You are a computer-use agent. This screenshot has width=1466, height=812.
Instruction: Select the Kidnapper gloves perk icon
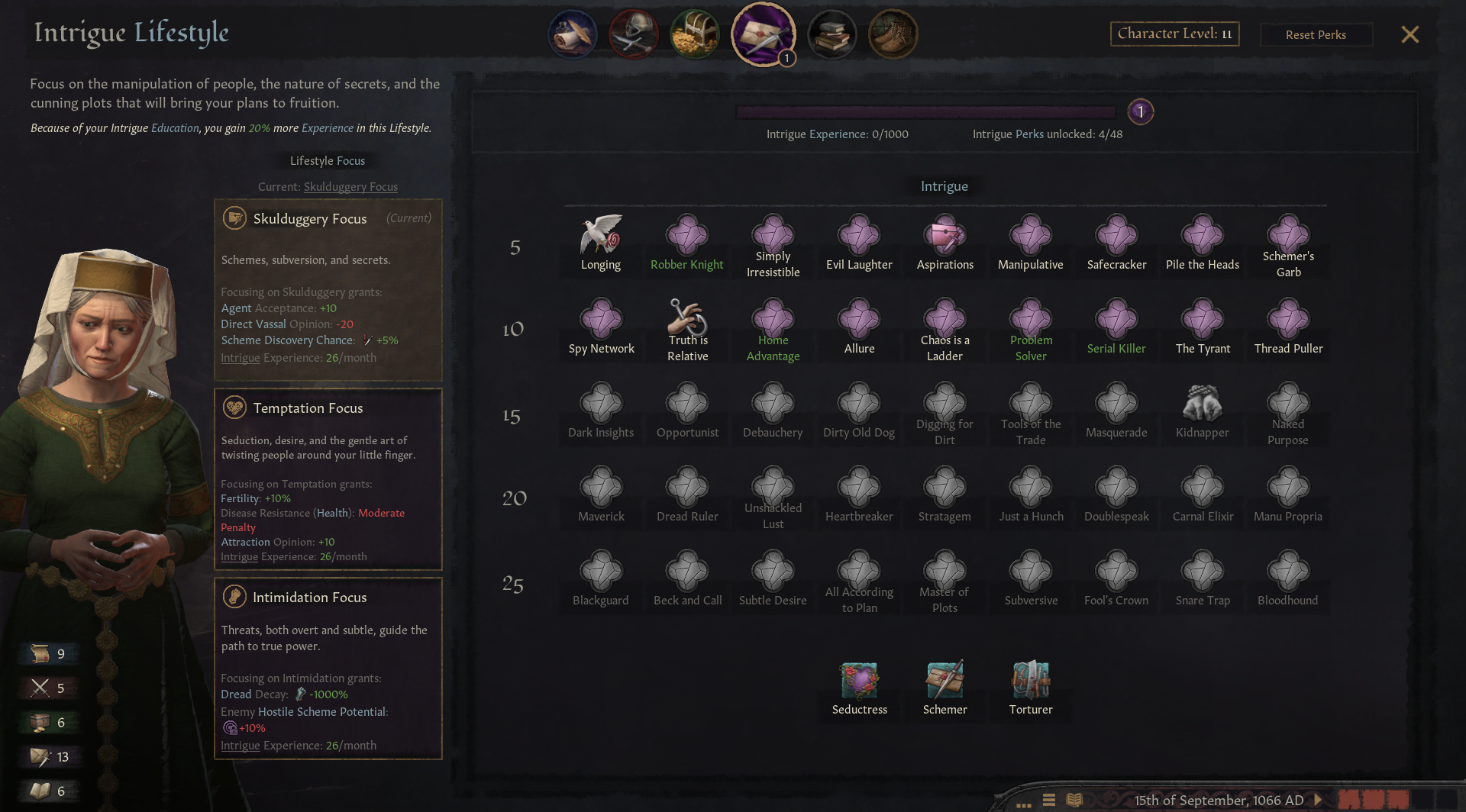coord(1203,402)
